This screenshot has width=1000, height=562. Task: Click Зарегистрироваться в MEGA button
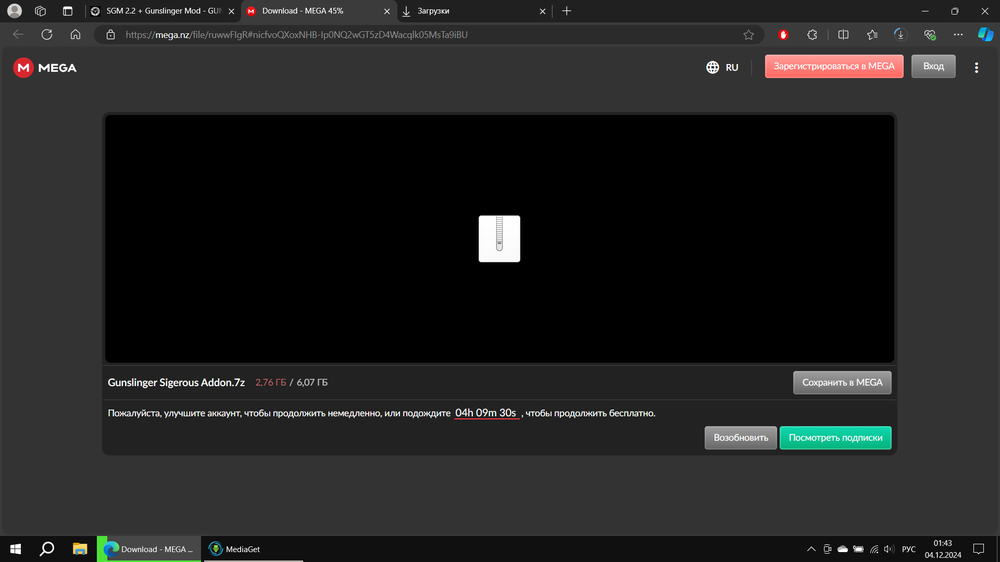coord(834,66)
